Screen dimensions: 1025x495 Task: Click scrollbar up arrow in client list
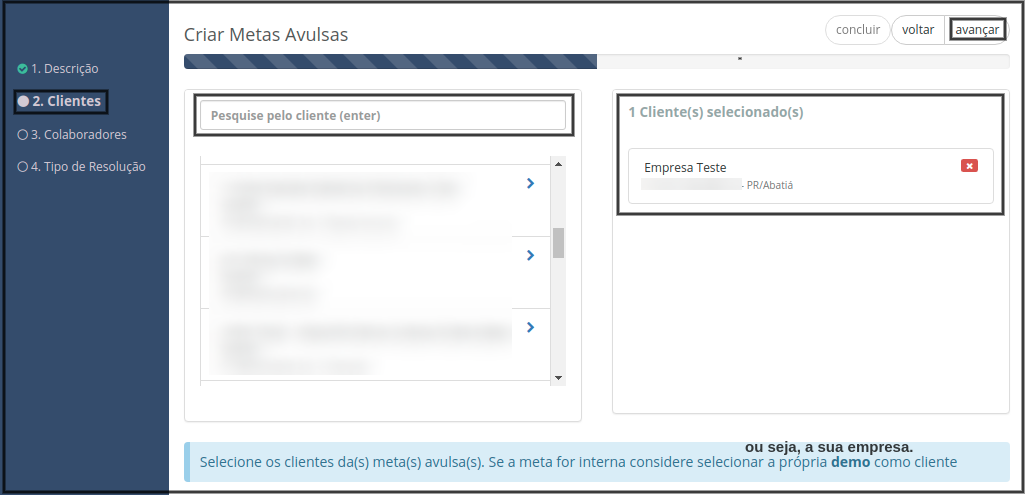558,163
